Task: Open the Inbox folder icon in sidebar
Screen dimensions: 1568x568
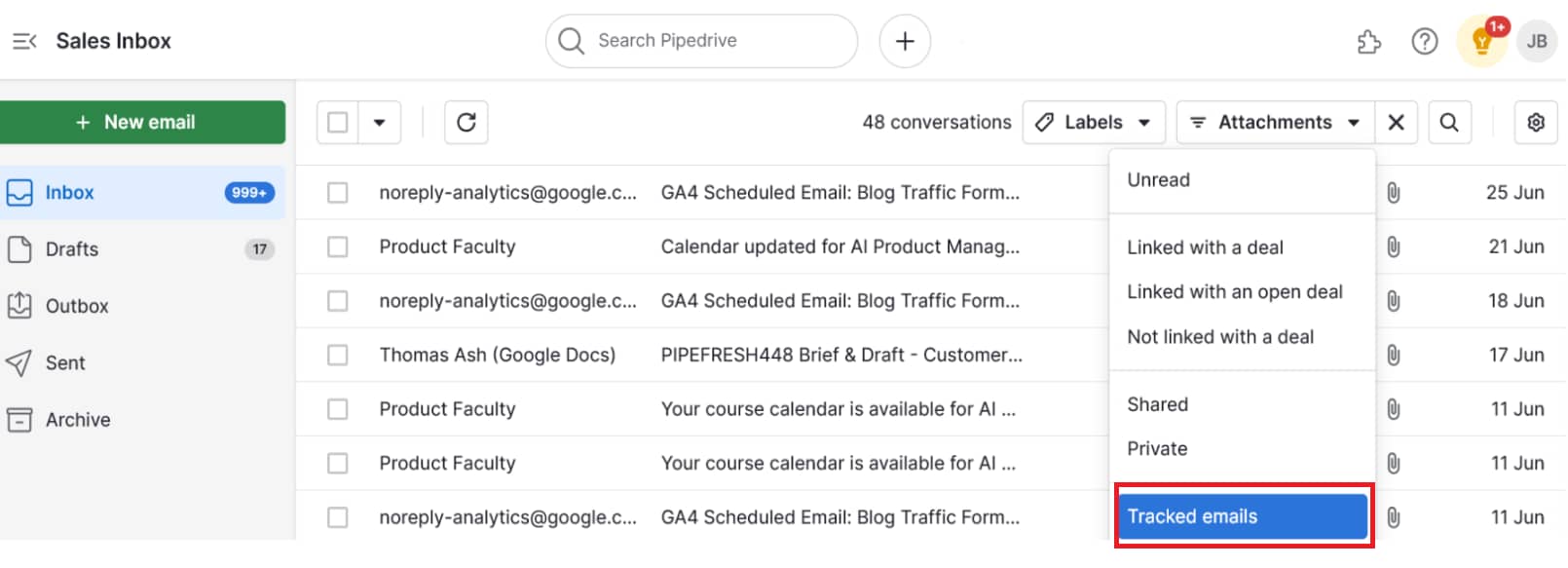Action: pyautogui.click(x=19, y=192)
